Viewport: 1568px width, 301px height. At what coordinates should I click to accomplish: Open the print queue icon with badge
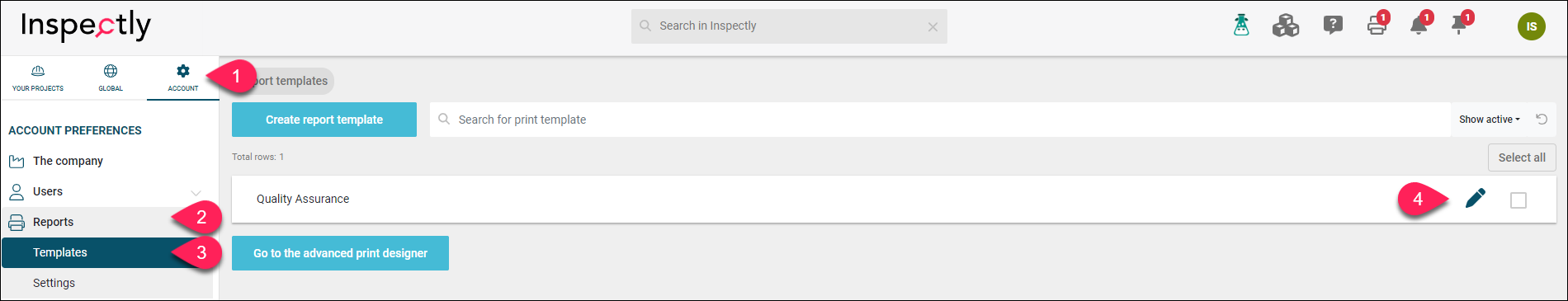point(1377,24)
